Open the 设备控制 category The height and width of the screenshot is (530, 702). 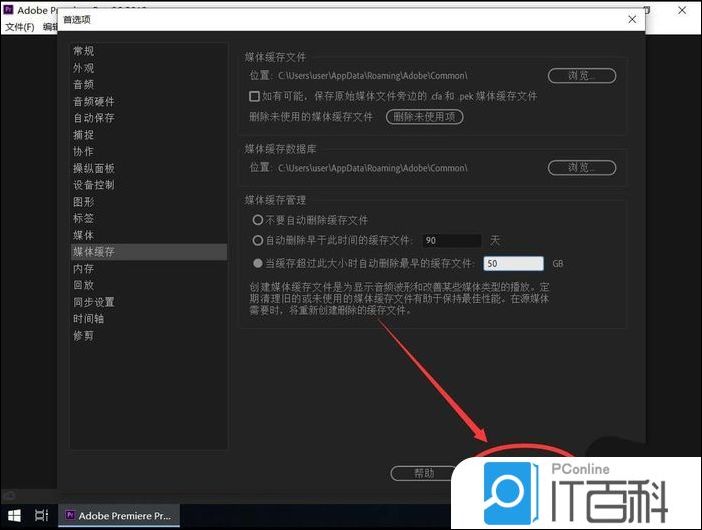[x=94, y=185]
